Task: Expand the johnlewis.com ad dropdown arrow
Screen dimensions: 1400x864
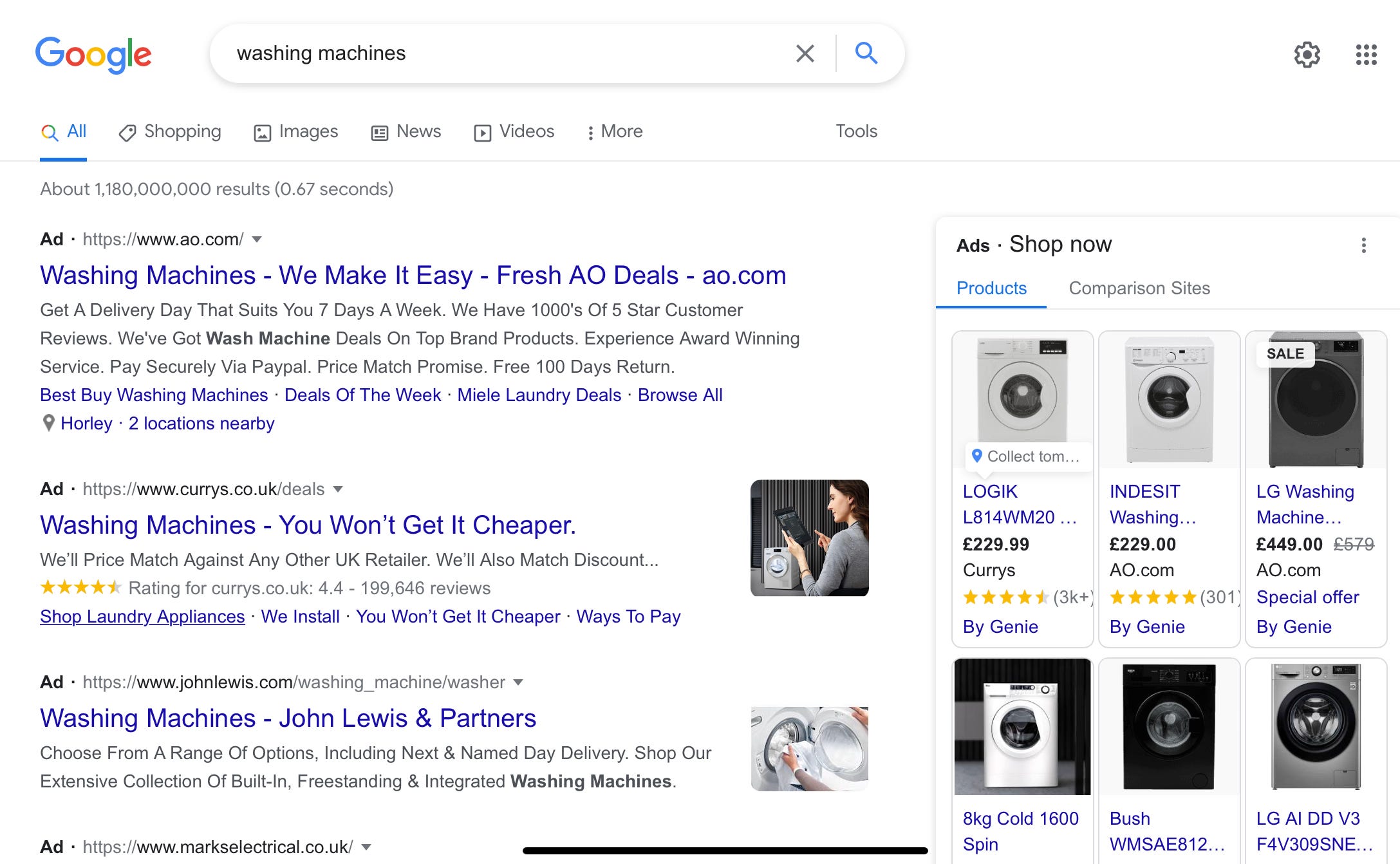Action: click(x=518, y=682)
